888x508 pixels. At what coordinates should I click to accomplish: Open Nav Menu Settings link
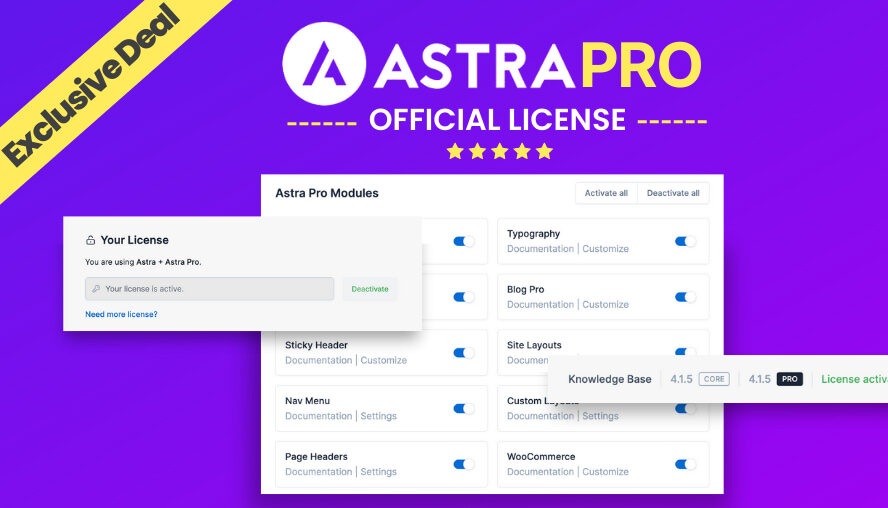(x=378, y=416)
